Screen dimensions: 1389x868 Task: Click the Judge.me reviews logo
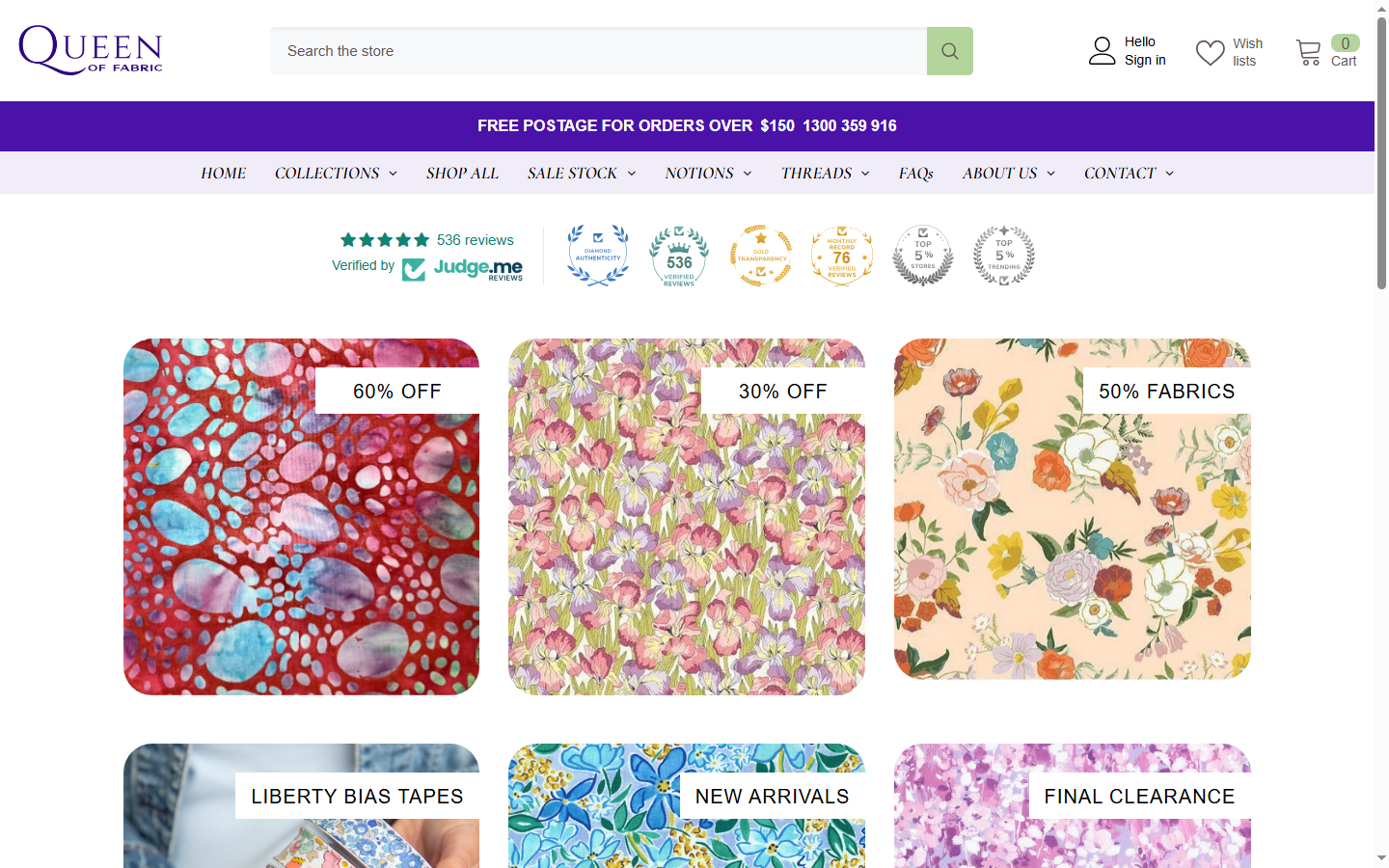pos(463,269)
